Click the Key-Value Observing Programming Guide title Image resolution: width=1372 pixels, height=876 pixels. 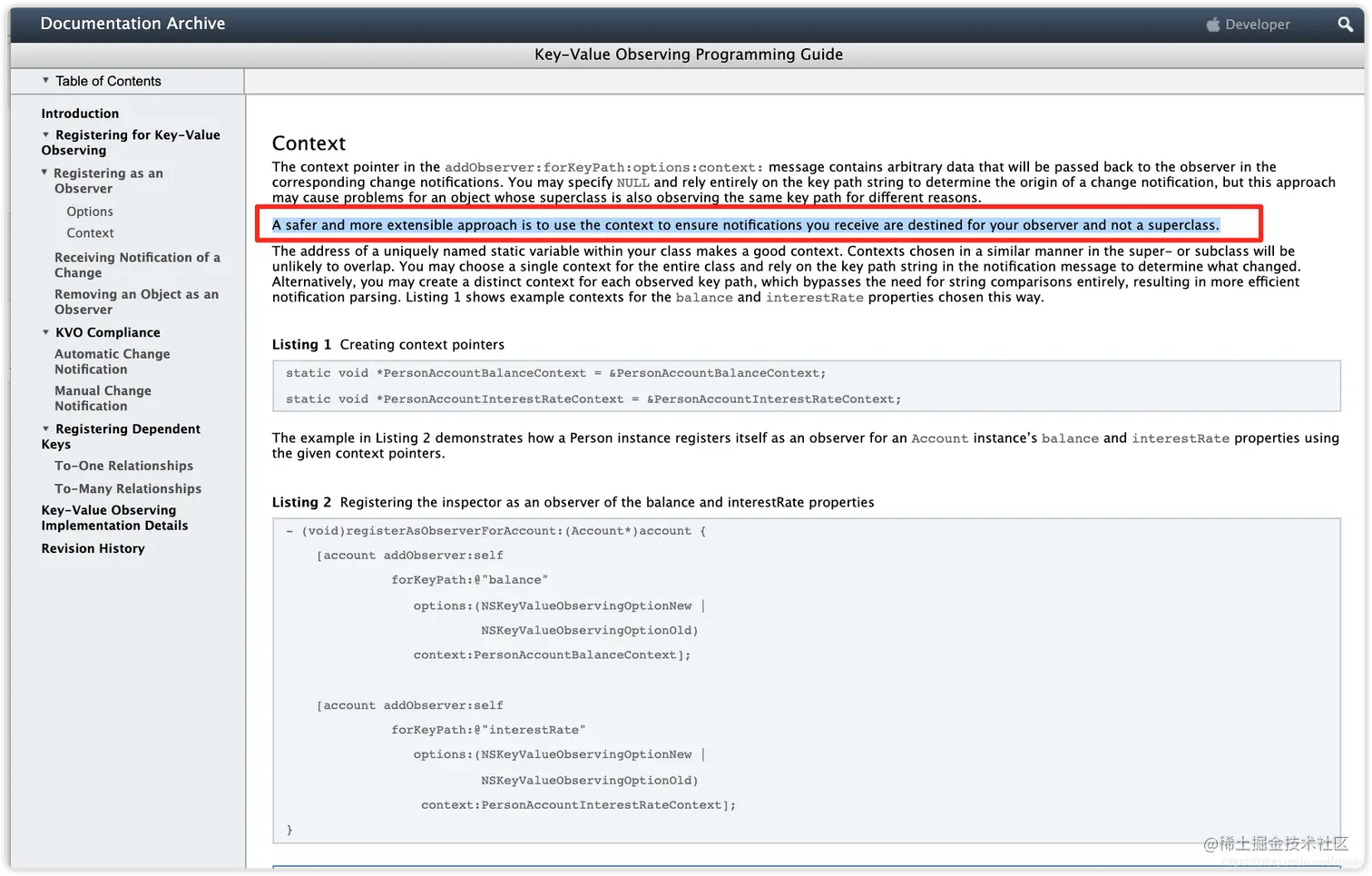click(689, 54)
